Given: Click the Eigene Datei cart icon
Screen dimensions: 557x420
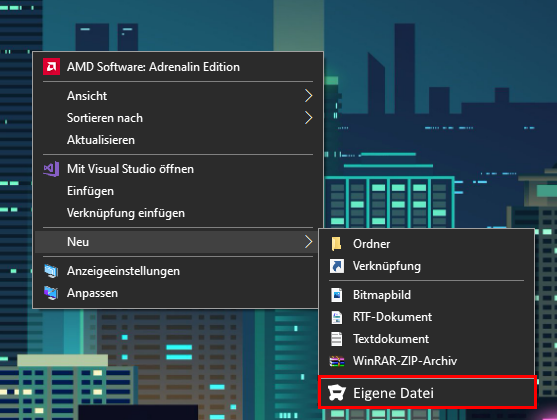Looking at the screenshot, I should tap(336, 393).
